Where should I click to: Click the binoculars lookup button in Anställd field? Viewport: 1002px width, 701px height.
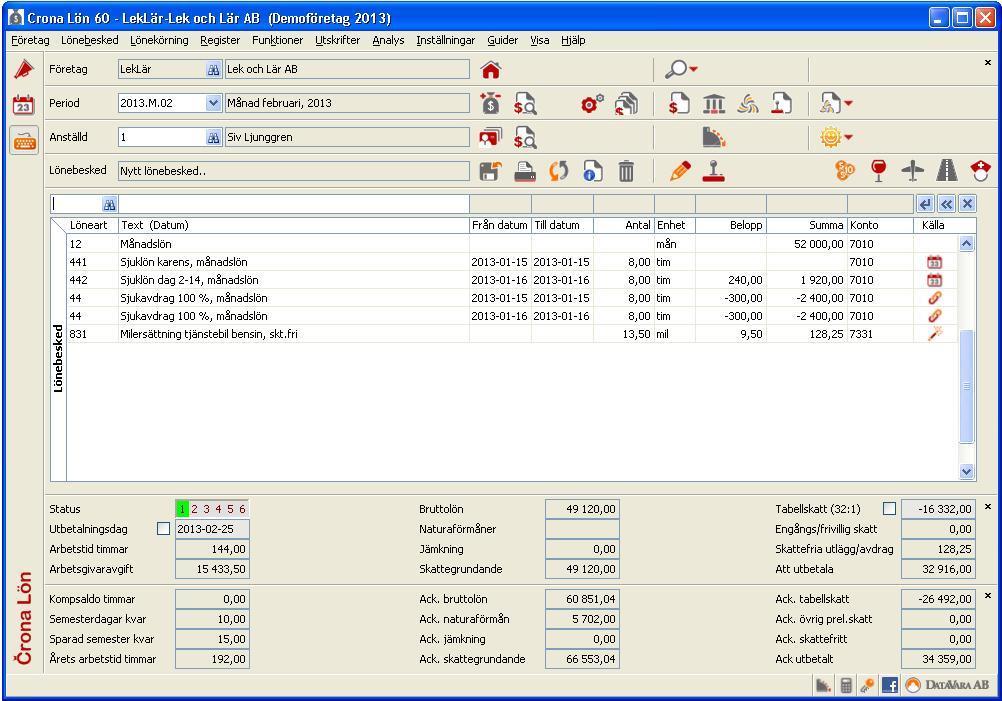[213, 137]
